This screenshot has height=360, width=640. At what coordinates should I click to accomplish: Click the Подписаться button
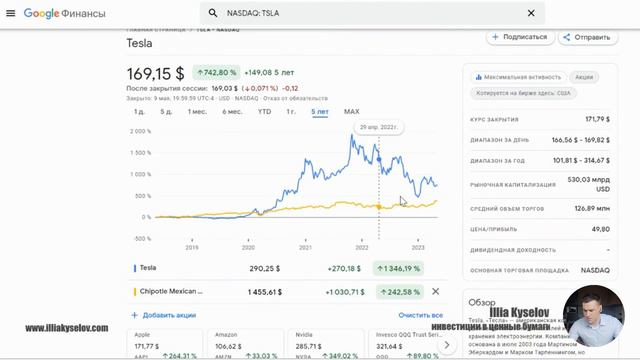[x=520, y=37]
